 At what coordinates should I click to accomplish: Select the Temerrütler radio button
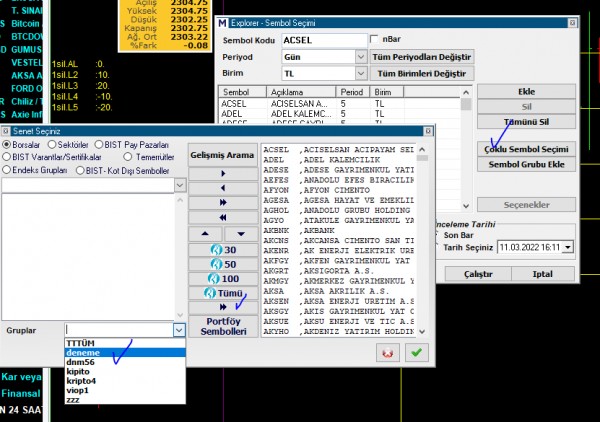coord(128,157)
